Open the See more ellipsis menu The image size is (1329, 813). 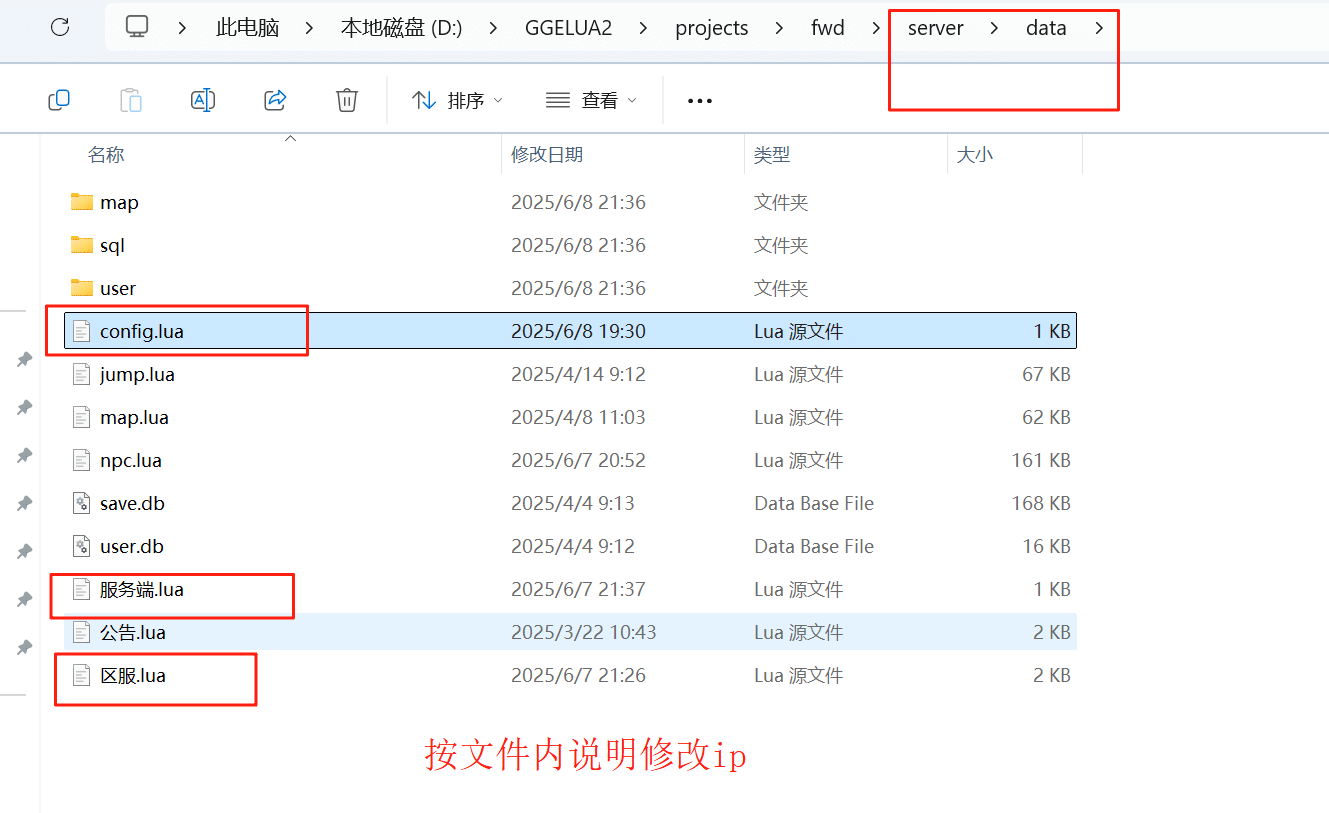700,100
